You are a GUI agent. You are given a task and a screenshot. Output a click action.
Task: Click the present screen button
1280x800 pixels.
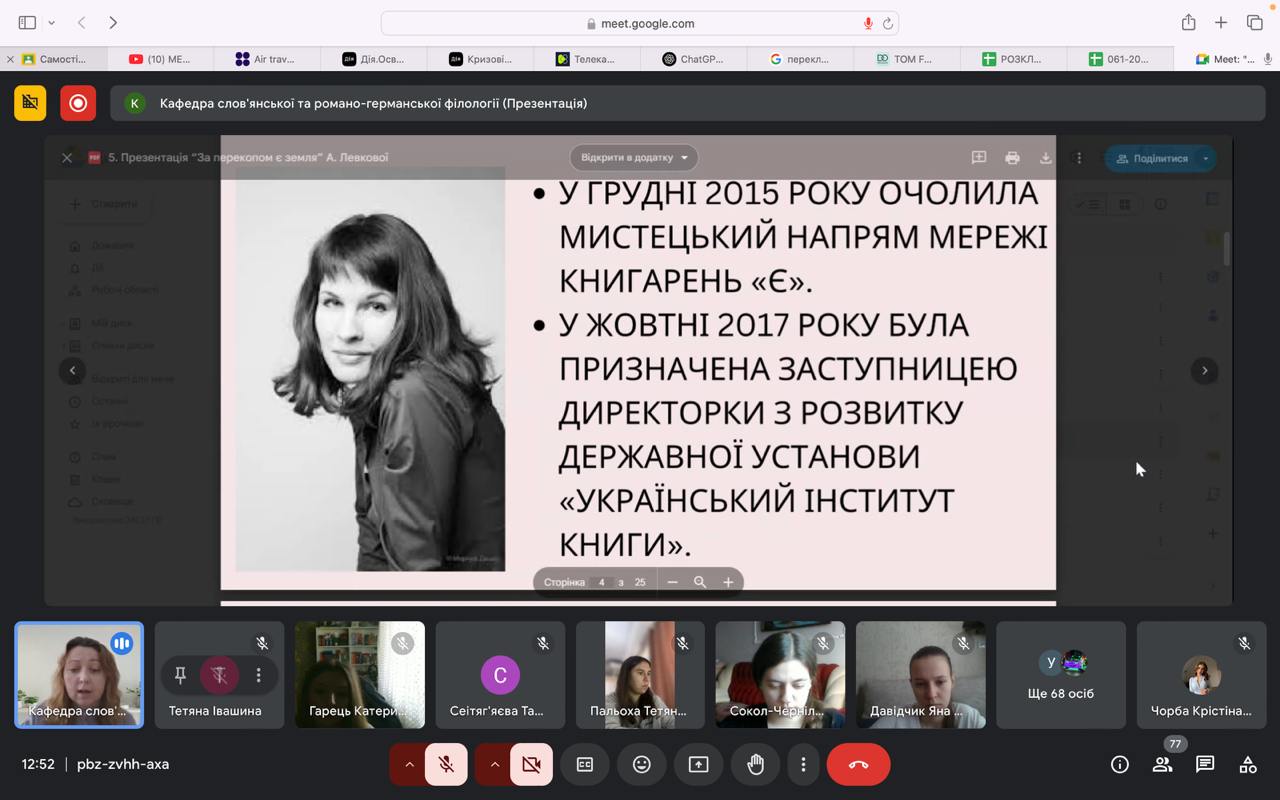[x=698, y=764]
